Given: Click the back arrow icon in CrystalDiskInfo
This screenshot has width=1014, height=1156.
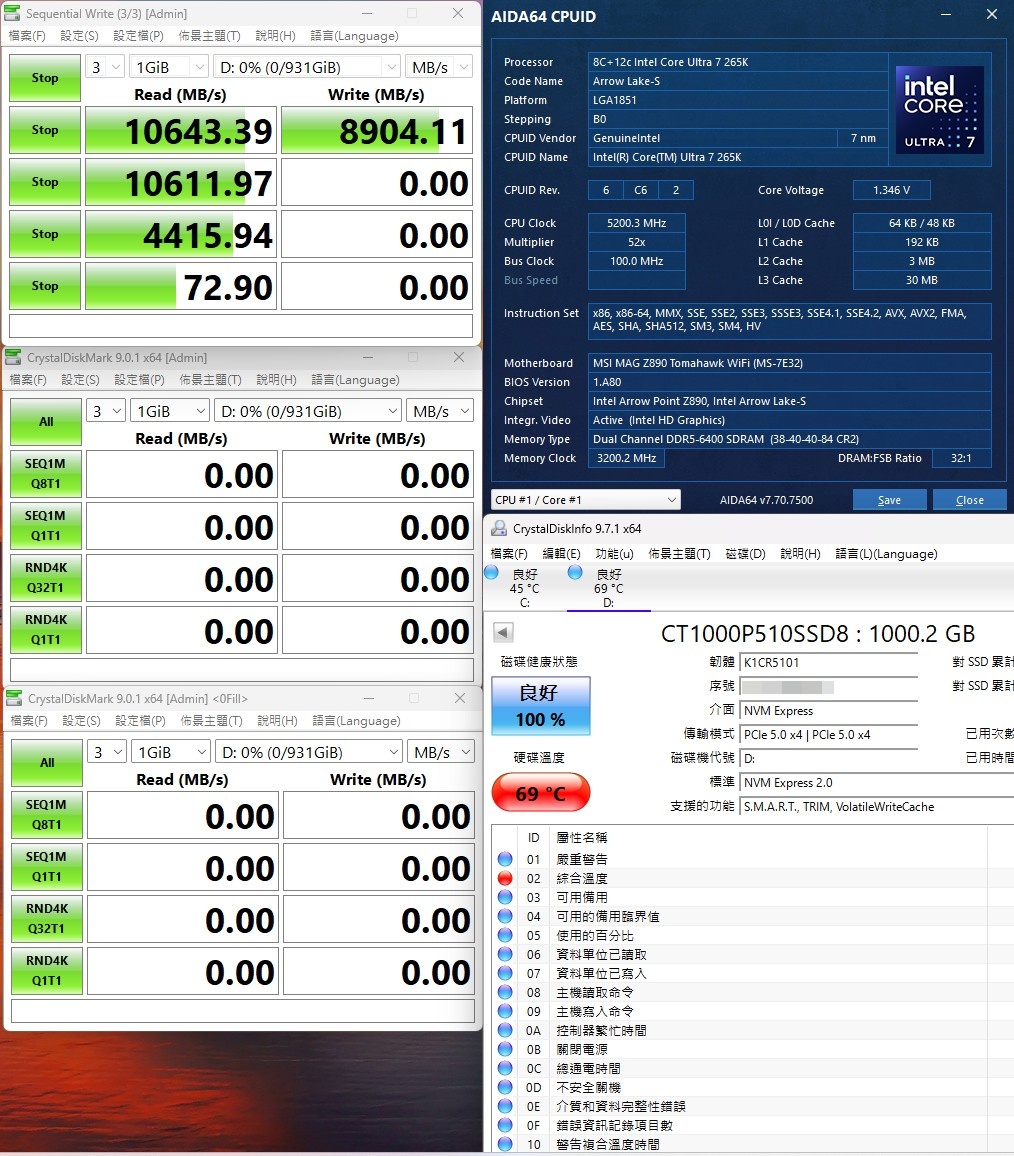Looking at the screenshot, I should pyautogui.click(x=503, y=633).
